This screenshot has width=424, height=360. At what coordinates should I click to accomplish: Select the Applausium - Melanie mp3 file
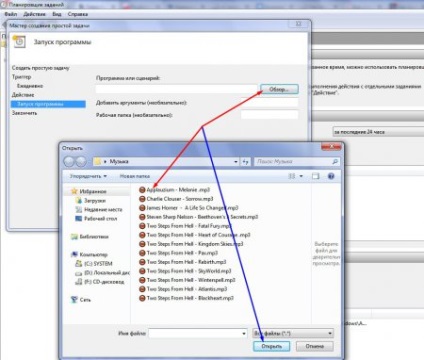174,190
